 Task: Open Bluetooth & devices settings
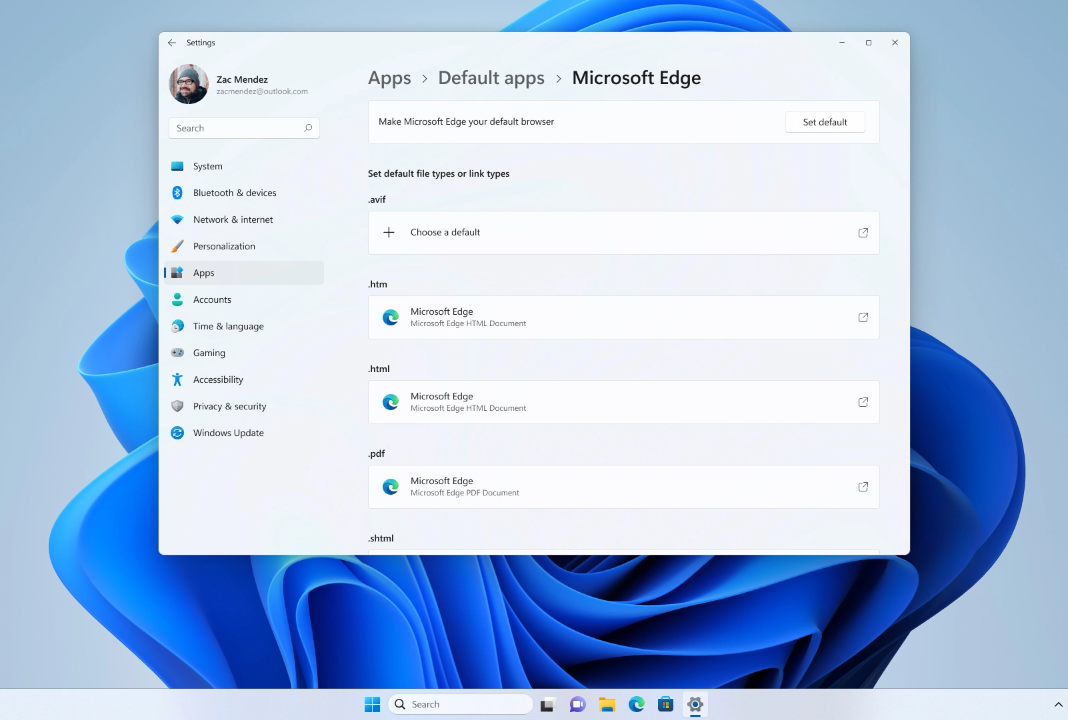point(244,193)
